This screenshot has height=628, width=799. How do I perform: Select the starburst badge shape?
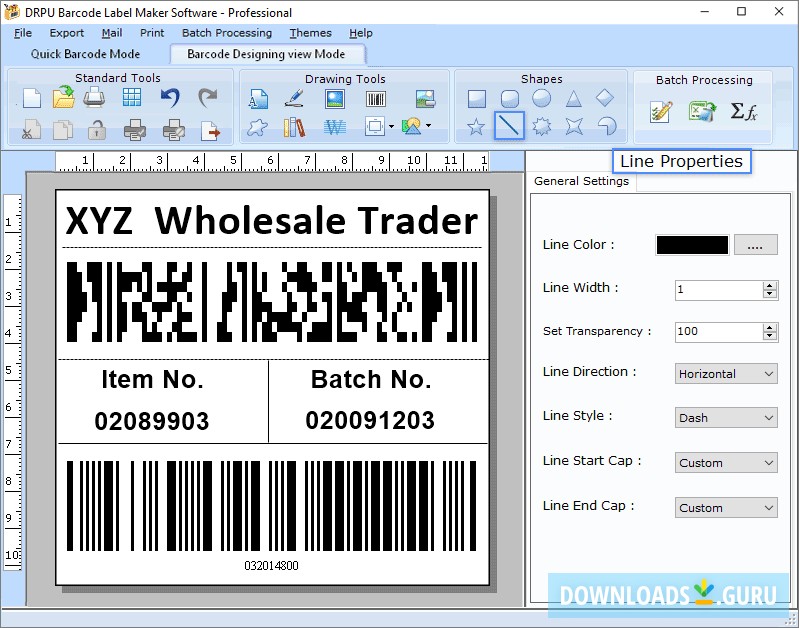tap(541, 126)
